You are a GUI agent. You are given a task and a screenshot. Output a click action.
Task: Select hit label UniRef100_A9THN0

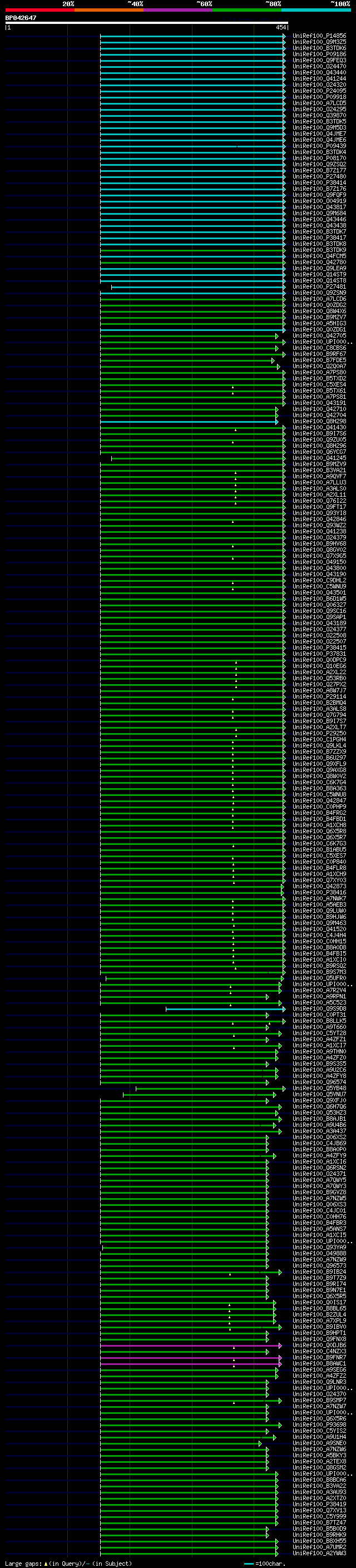point(319,1052)
